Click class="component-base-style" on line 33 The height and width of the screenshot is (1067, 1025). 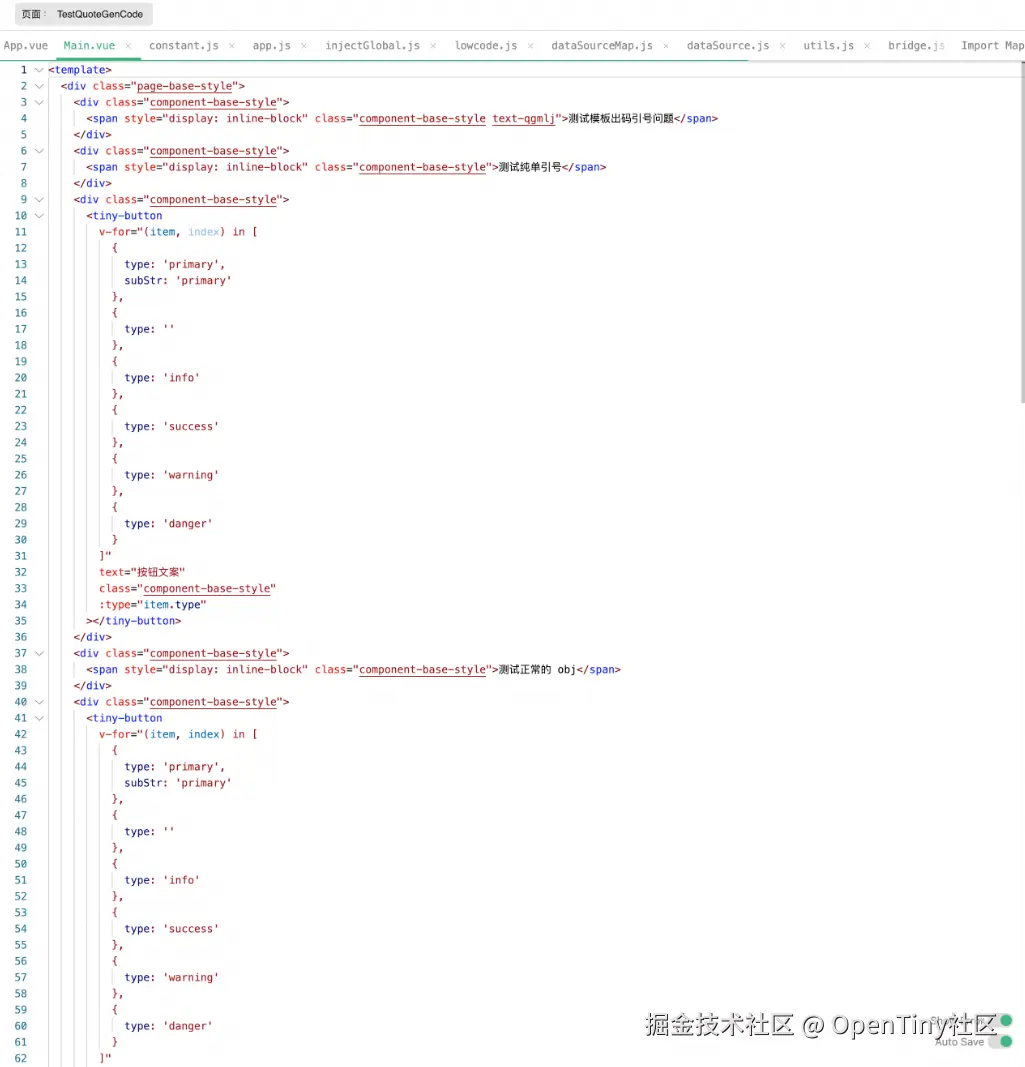187,589
